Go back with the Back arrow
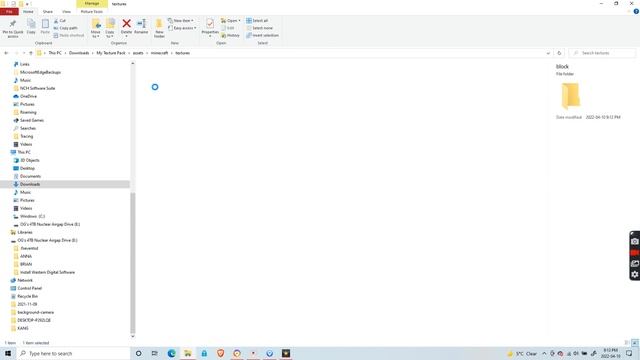The width and height of the screenshot is (640, 360). (6, 53)
